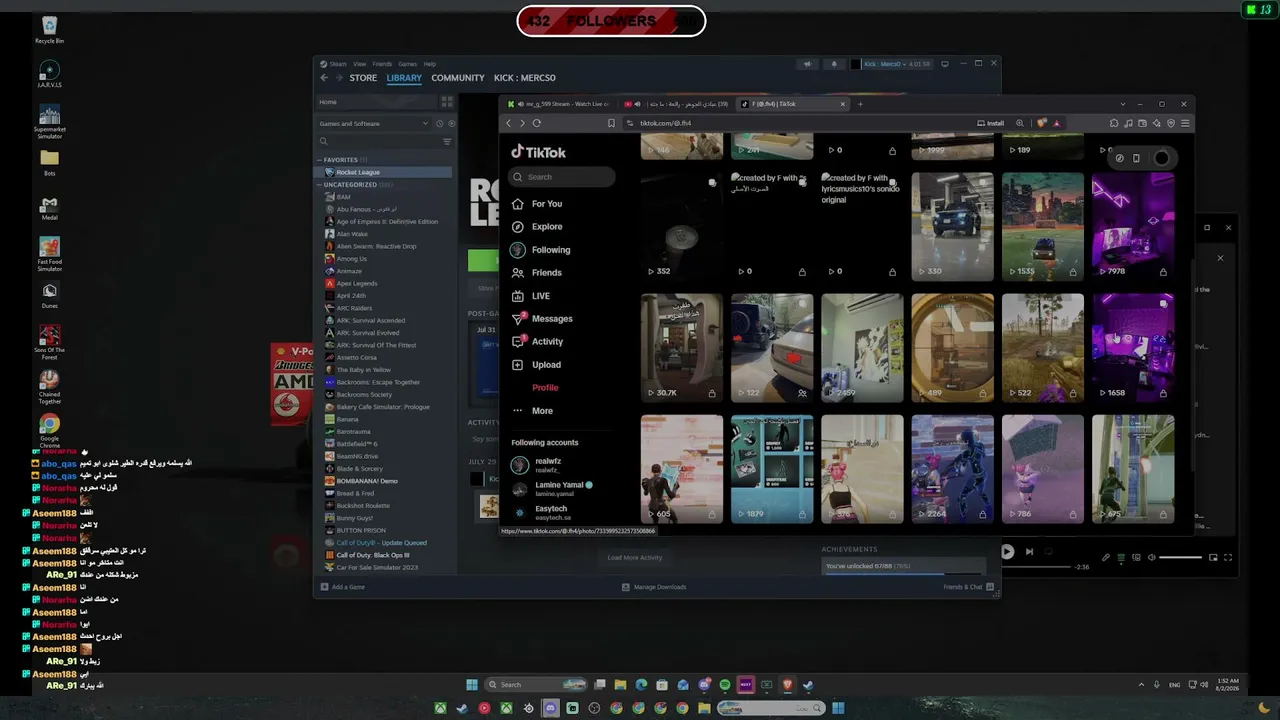Open Discord from the top taskbar row
The height and width of the screenshot is (720, 1280).
(x=704, y=685)
